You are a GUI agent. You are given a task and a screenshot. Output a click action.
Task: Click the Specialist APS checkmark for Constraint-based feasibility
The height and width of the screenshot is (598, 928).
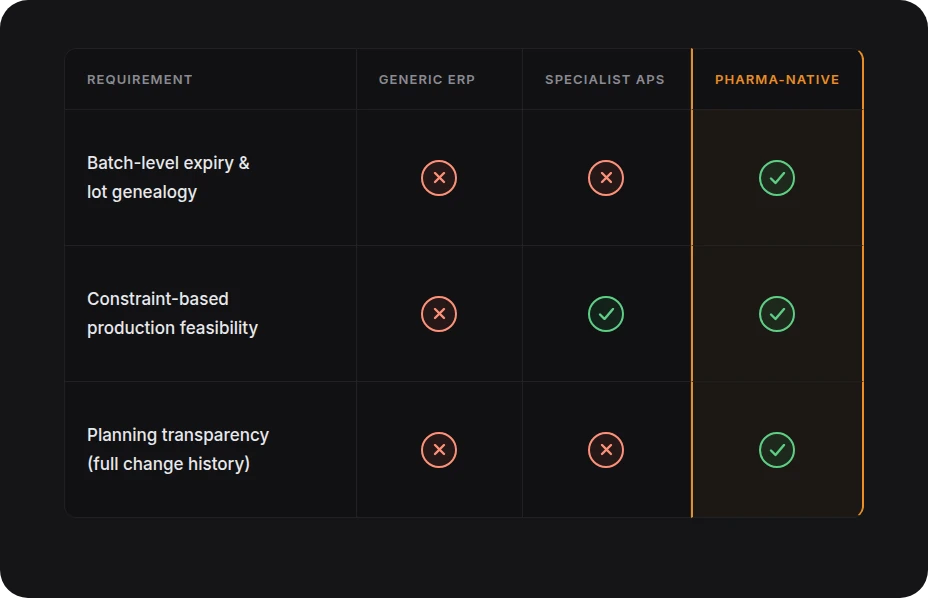[605, 314]
